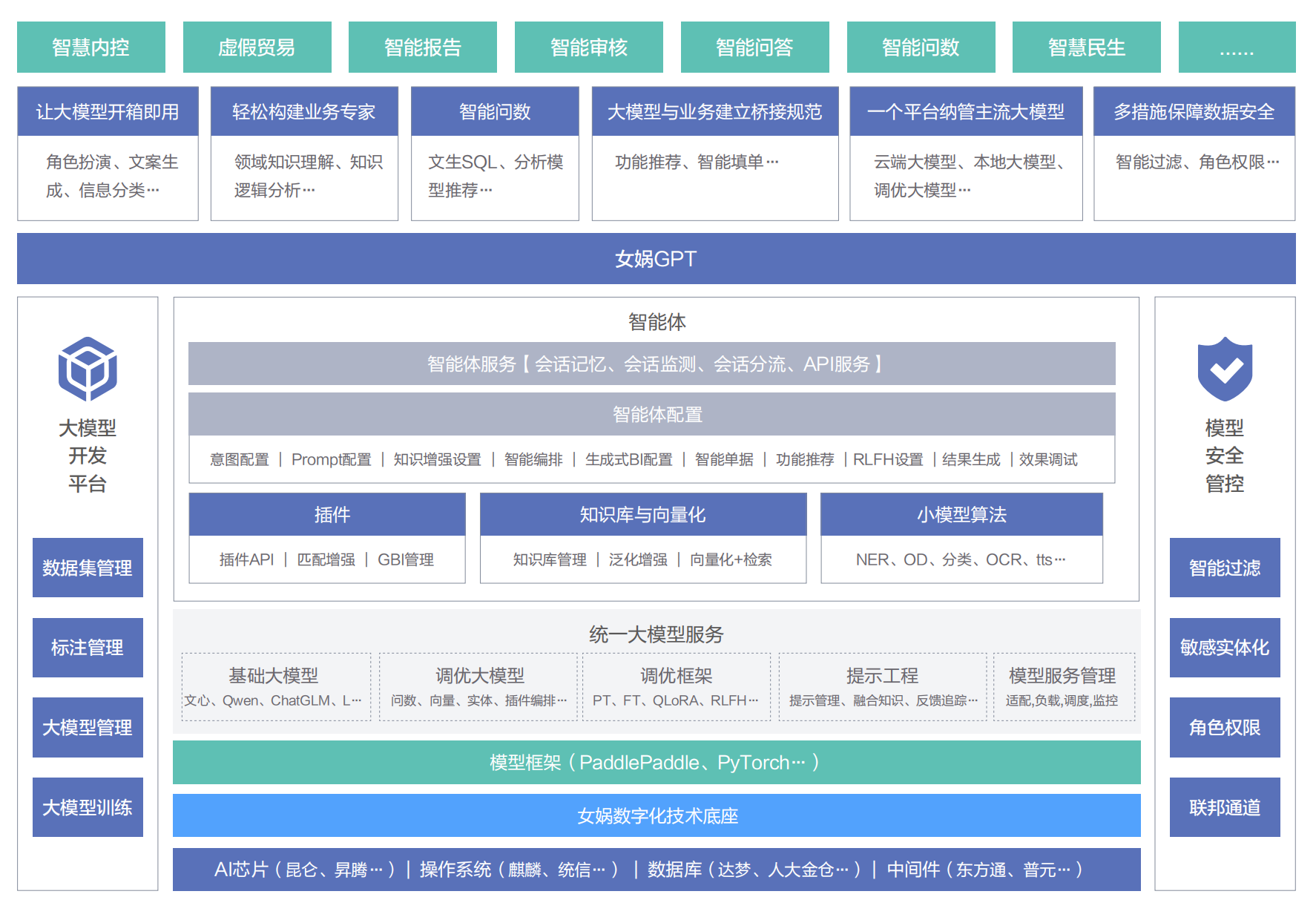Open the 角色权限 button

[1225, 727]
